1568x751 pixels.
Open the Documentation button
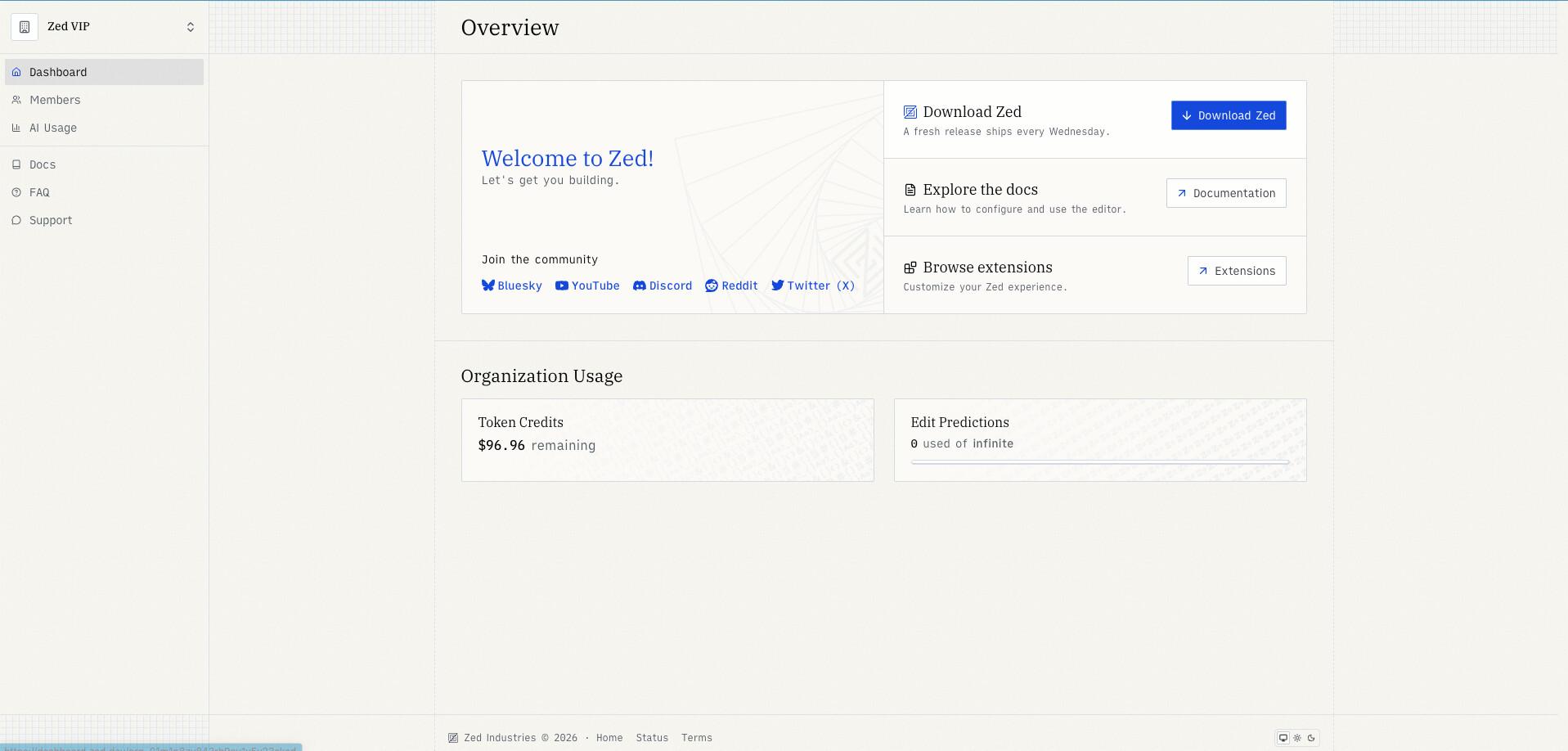coord(1226,193)
